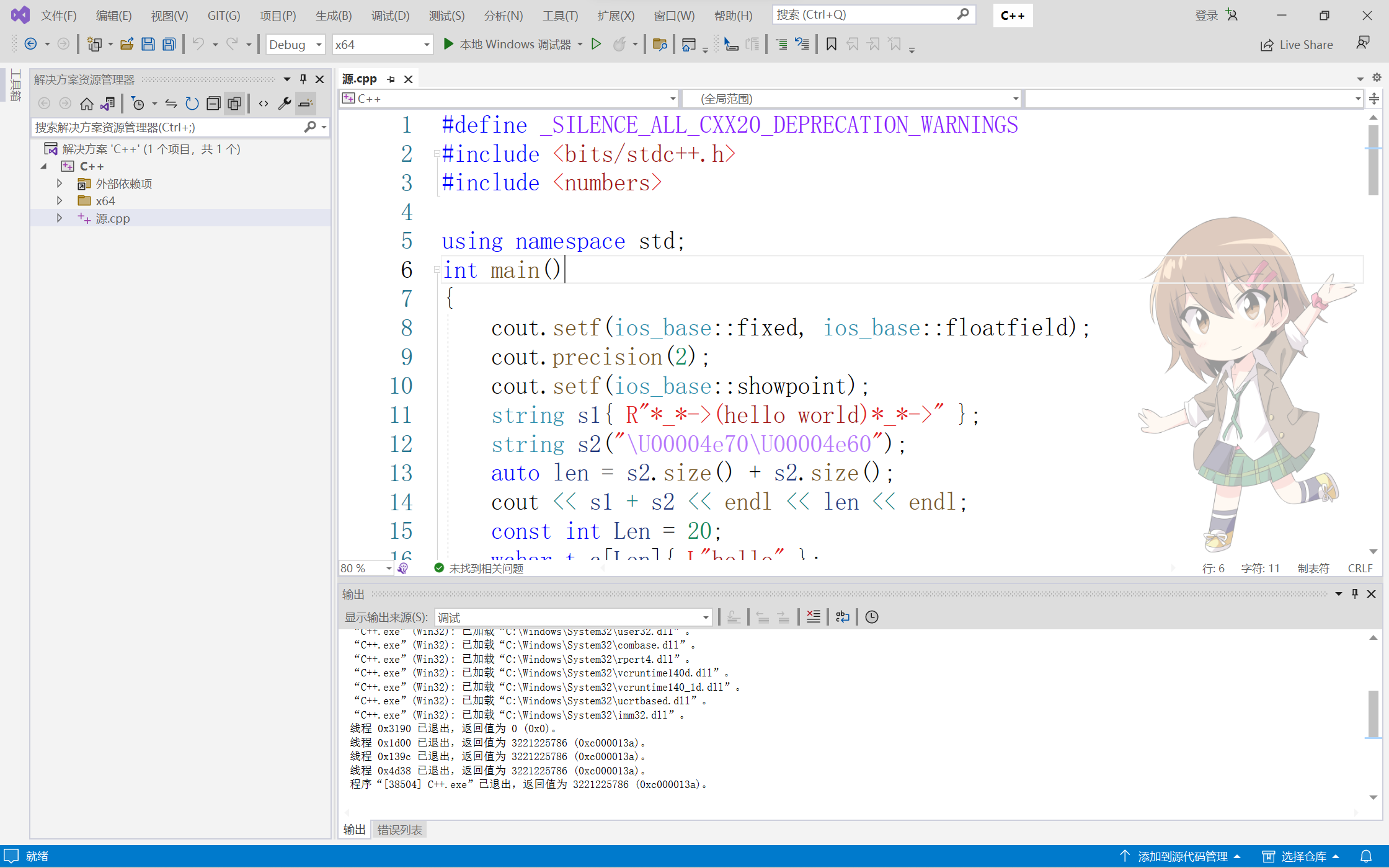This screenshot has height=868, width=1389.
Task: Click the Output horizontal scrollbar track
Action: coord(851,812)
